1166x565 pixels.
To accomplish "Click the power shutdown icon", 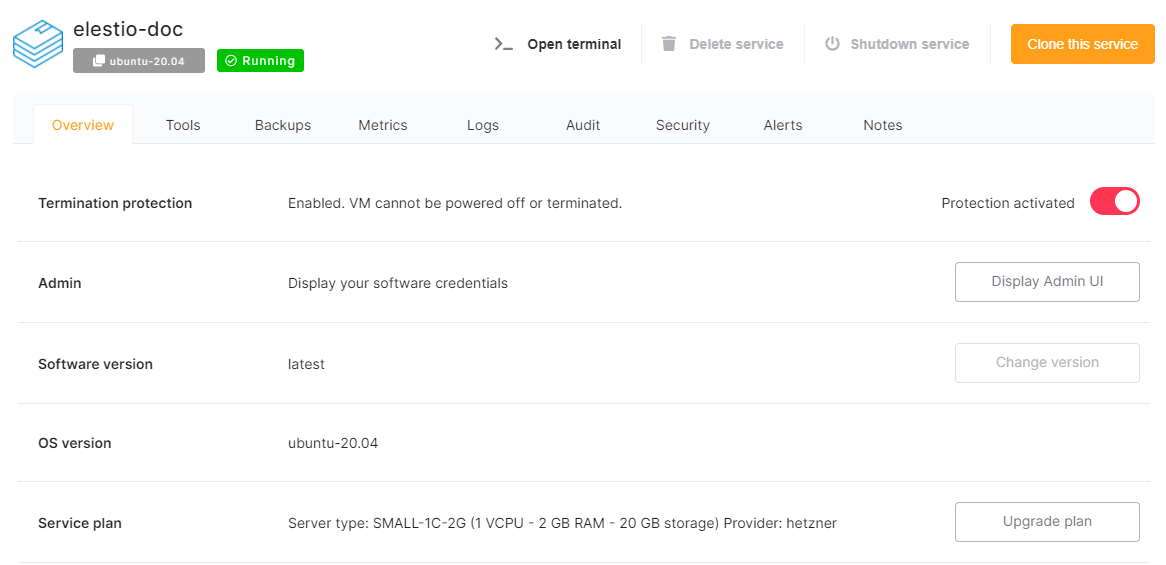I will pos(832,44).
